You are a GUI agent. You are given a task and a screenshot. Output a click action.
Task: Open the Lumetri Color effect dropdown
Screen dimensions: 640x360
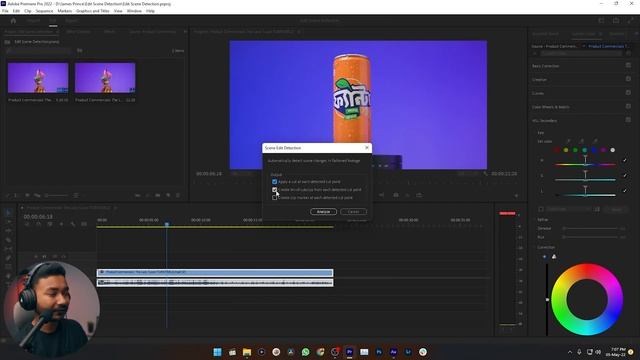[x=581, y=53]
